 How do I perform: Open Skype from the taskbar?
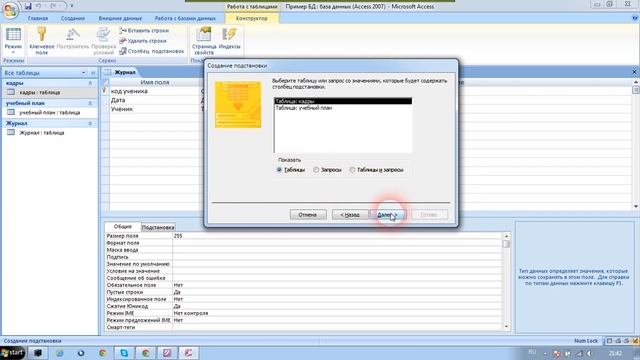[124, 353]
